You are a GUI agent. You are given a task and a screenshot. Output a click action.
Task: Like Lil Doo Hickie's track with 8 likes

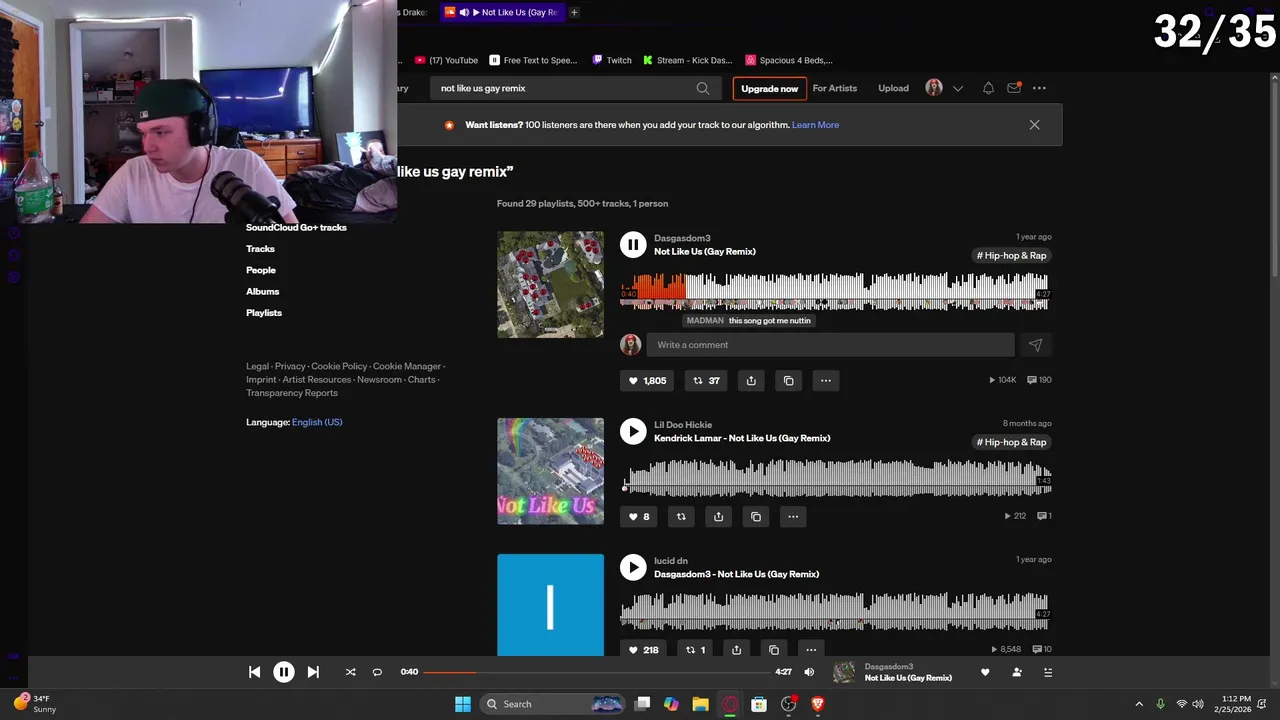[x=638, y=517]
